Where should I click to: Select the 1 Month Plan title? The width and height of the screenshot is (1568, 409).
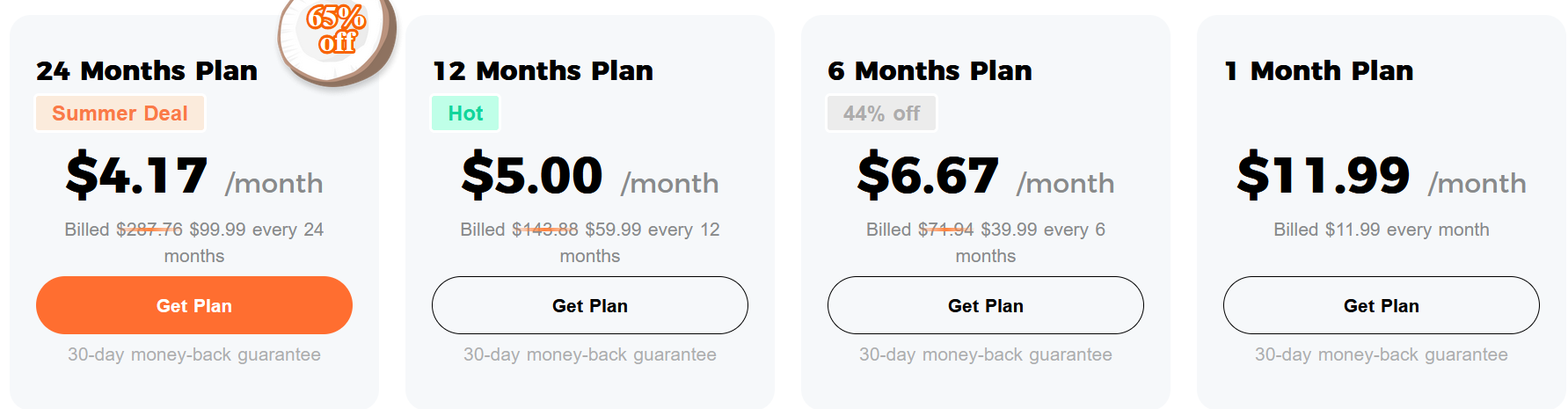click(1318, 70)
